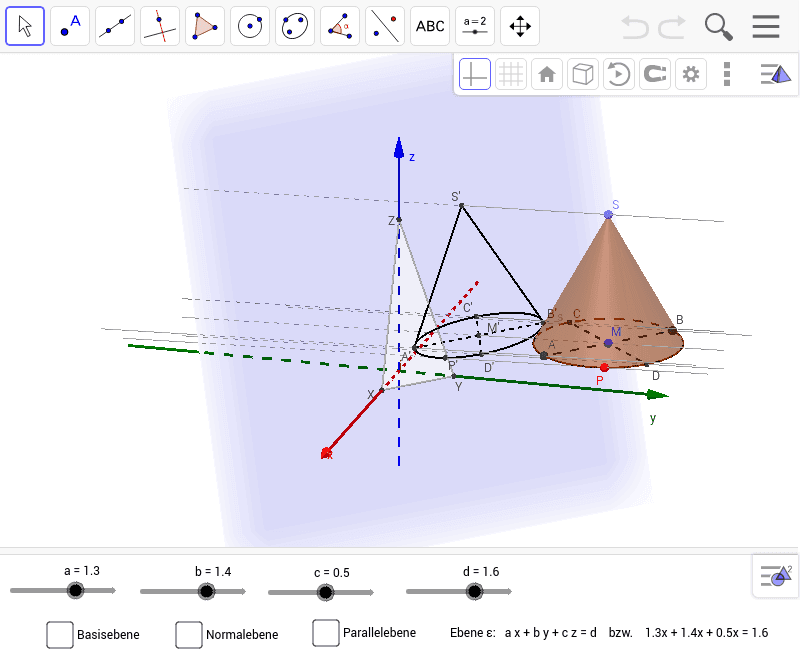This screenshot has width=800, height=660.
Task: Click the label 'b = 1.4'
Action: [x=213, y=572]
